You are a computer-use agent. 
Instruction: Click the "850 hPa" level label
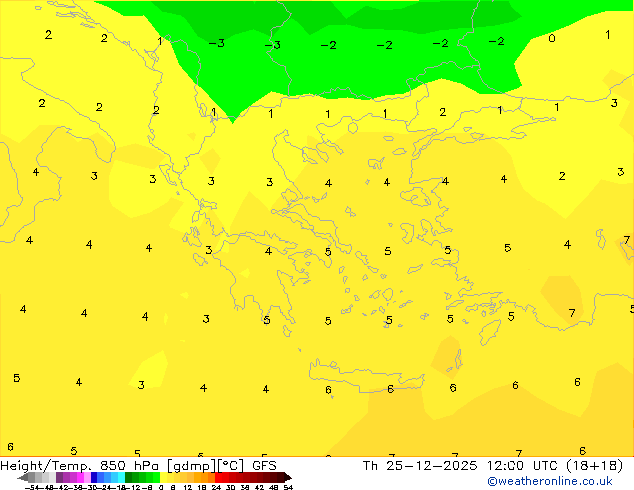coord(129,466)
